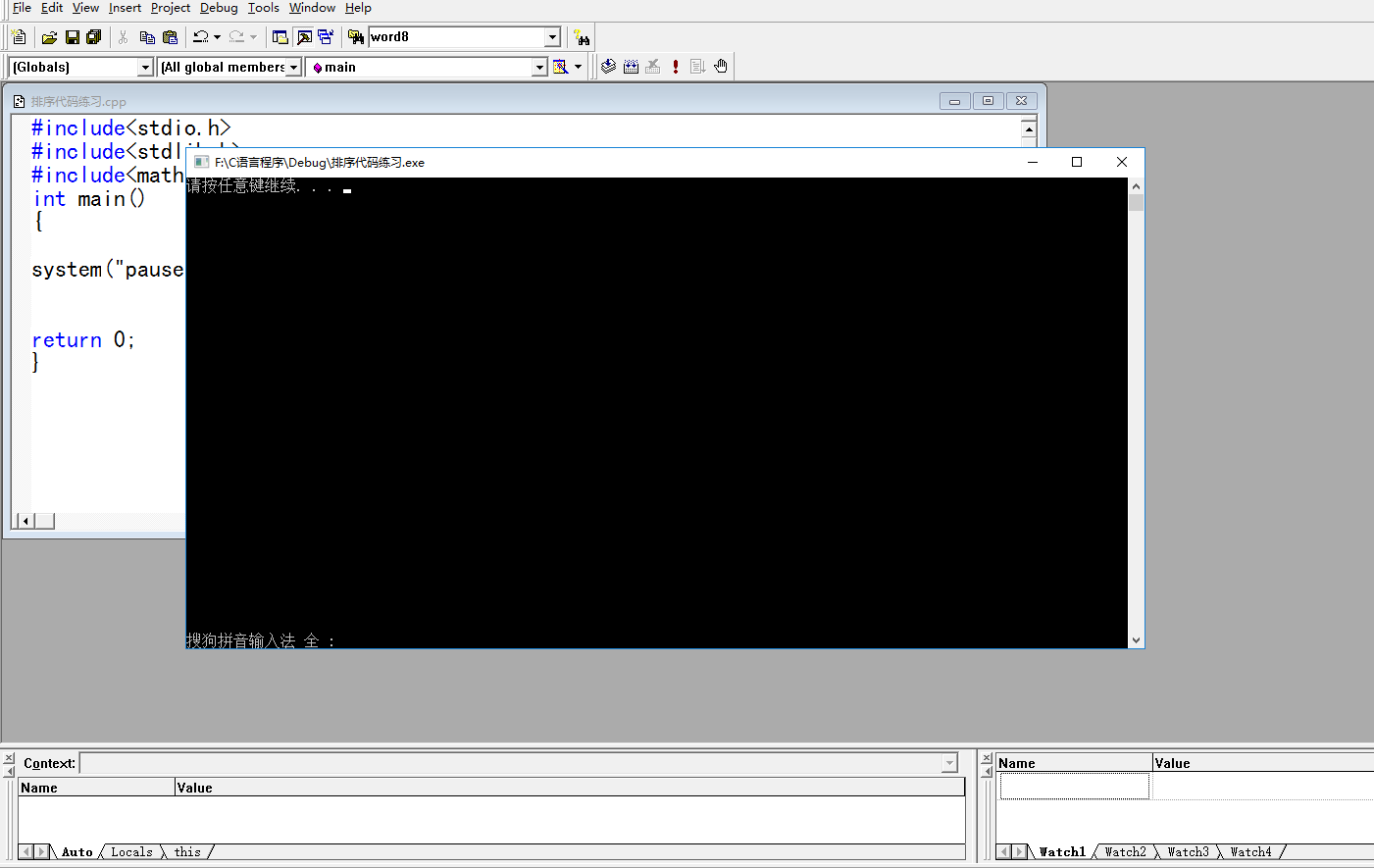The image size is (1374, 868).
Task: Switch to the Auto variables tab
Action: [77, 852]
